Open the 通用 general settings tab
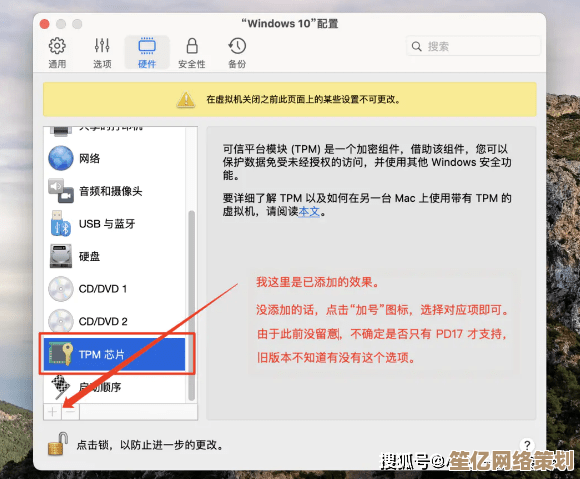This screenshot has height=479, width=580. tap(57, 53)
